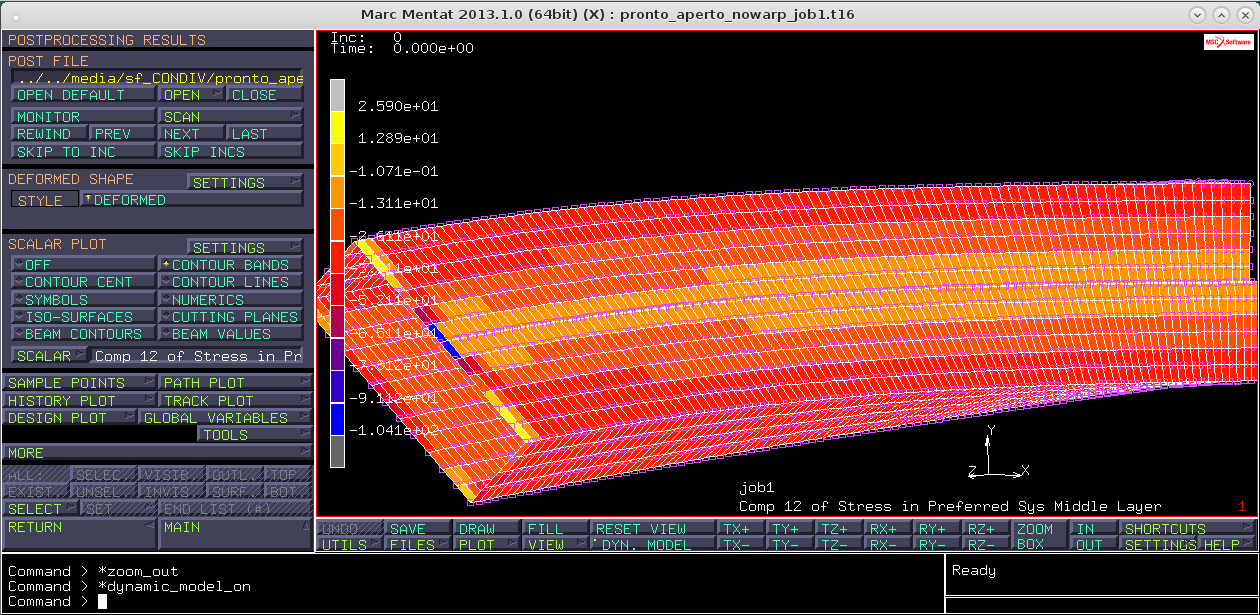
Task: Click FILL to fit the view
Action: pos(557,528)
